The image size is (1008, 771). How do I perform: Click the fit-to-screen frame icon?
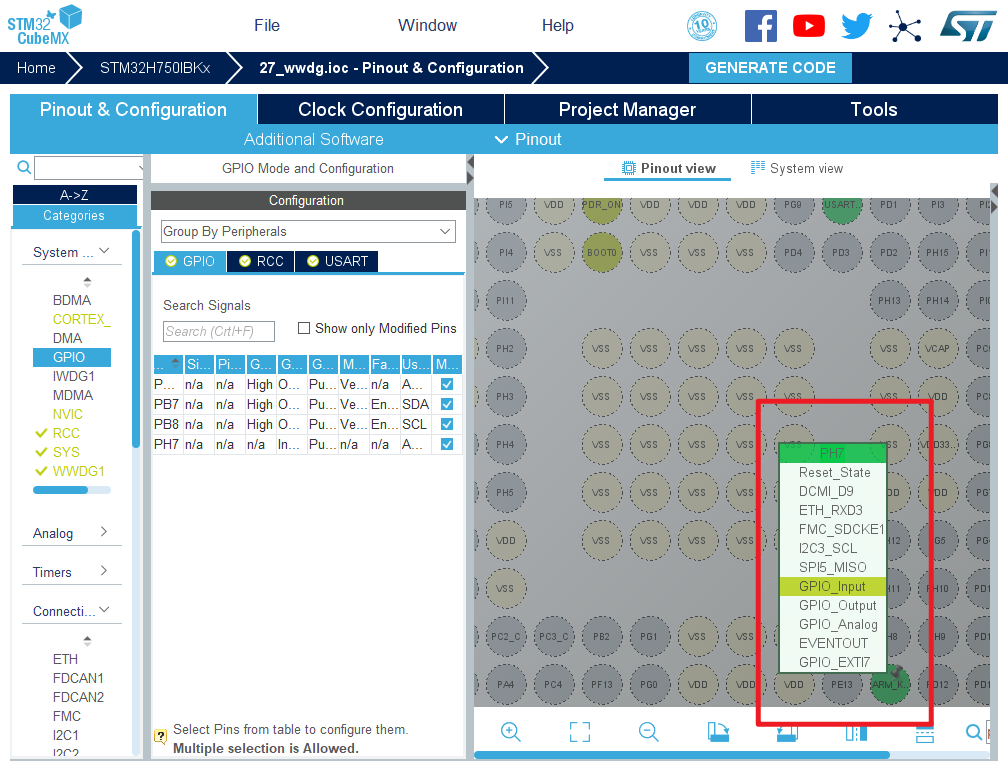pyautogui.click(x=580, y=732)
